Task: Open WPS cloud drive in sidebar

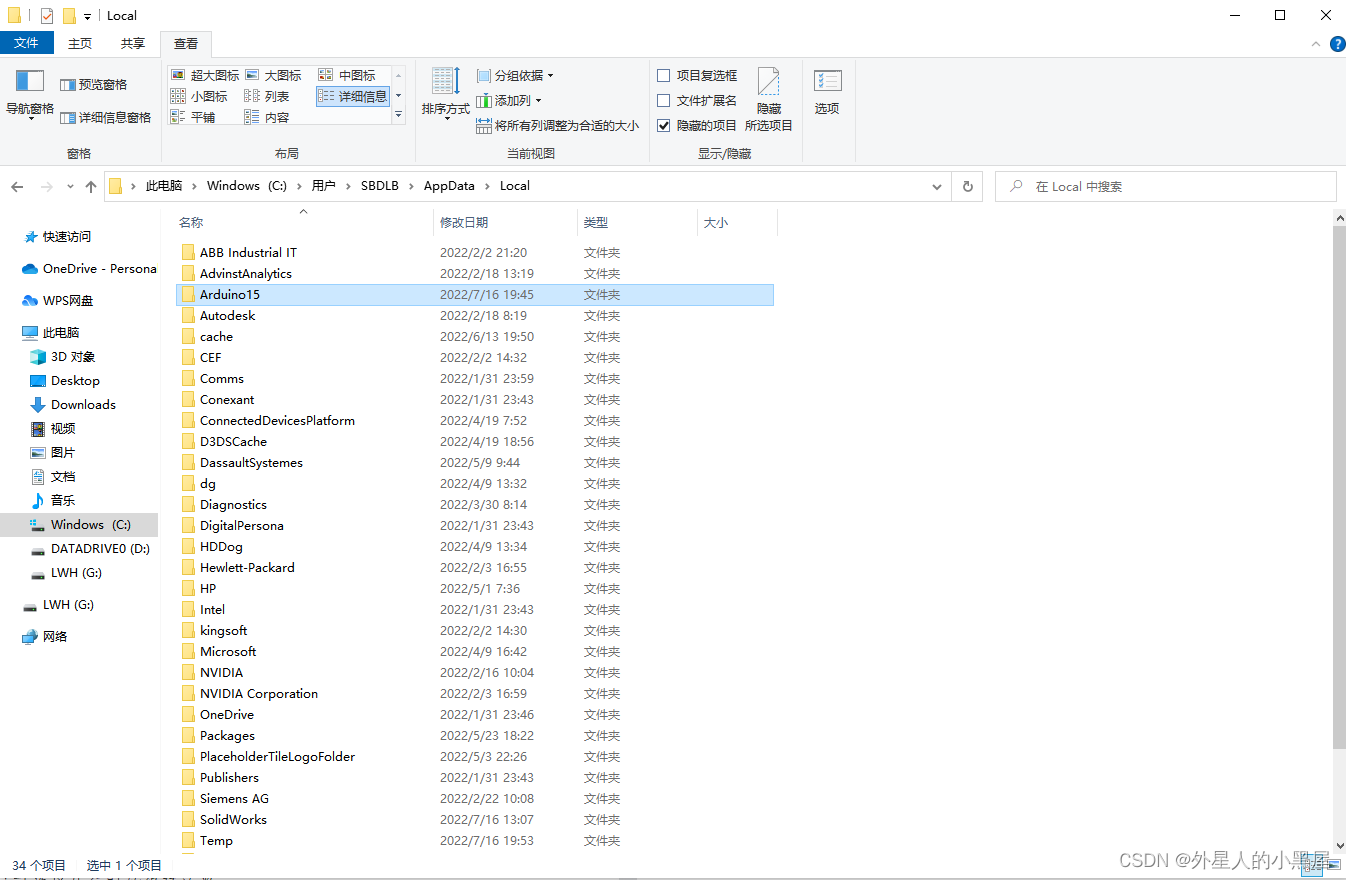Action: [x=58, y=301]
